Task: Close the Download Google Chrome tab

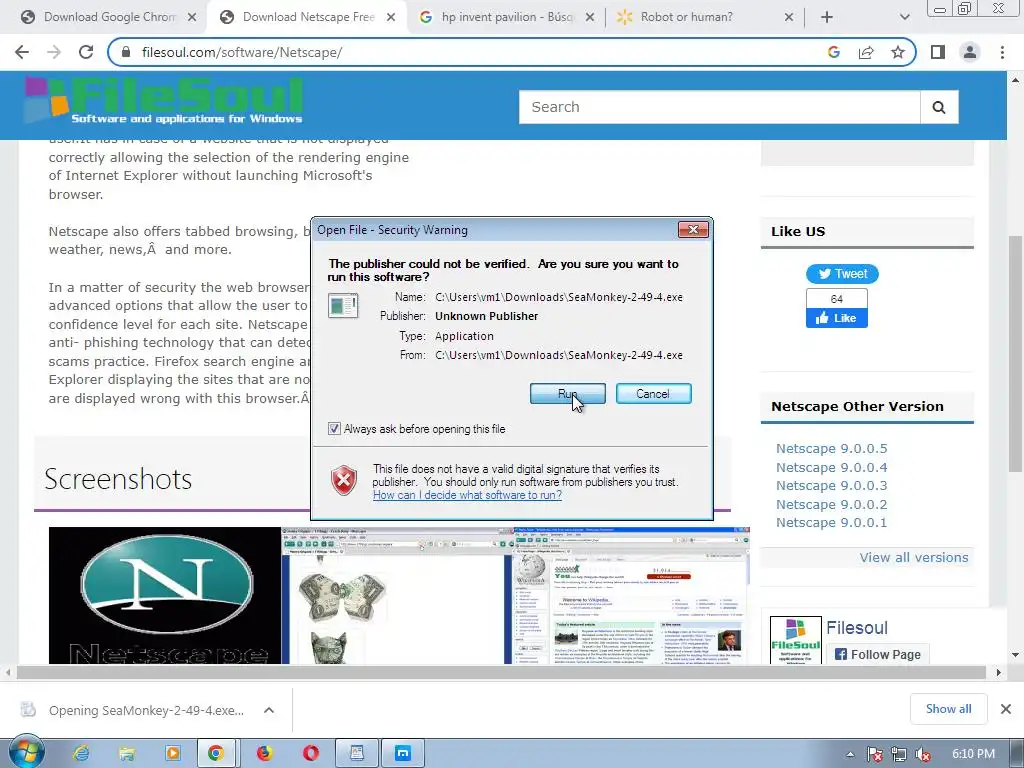Action: tap(192, 17)
